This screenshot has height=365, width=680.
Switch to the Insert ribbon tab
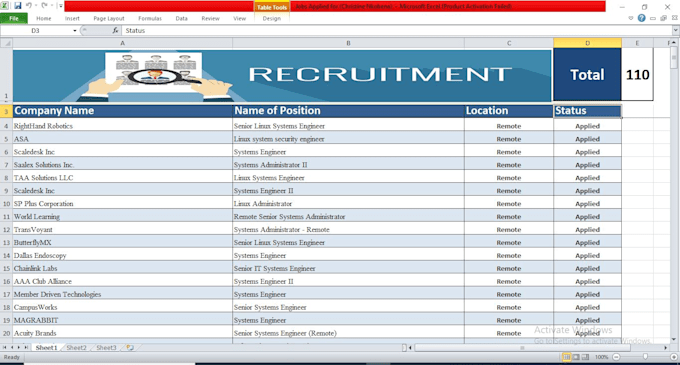coord(72,19)
